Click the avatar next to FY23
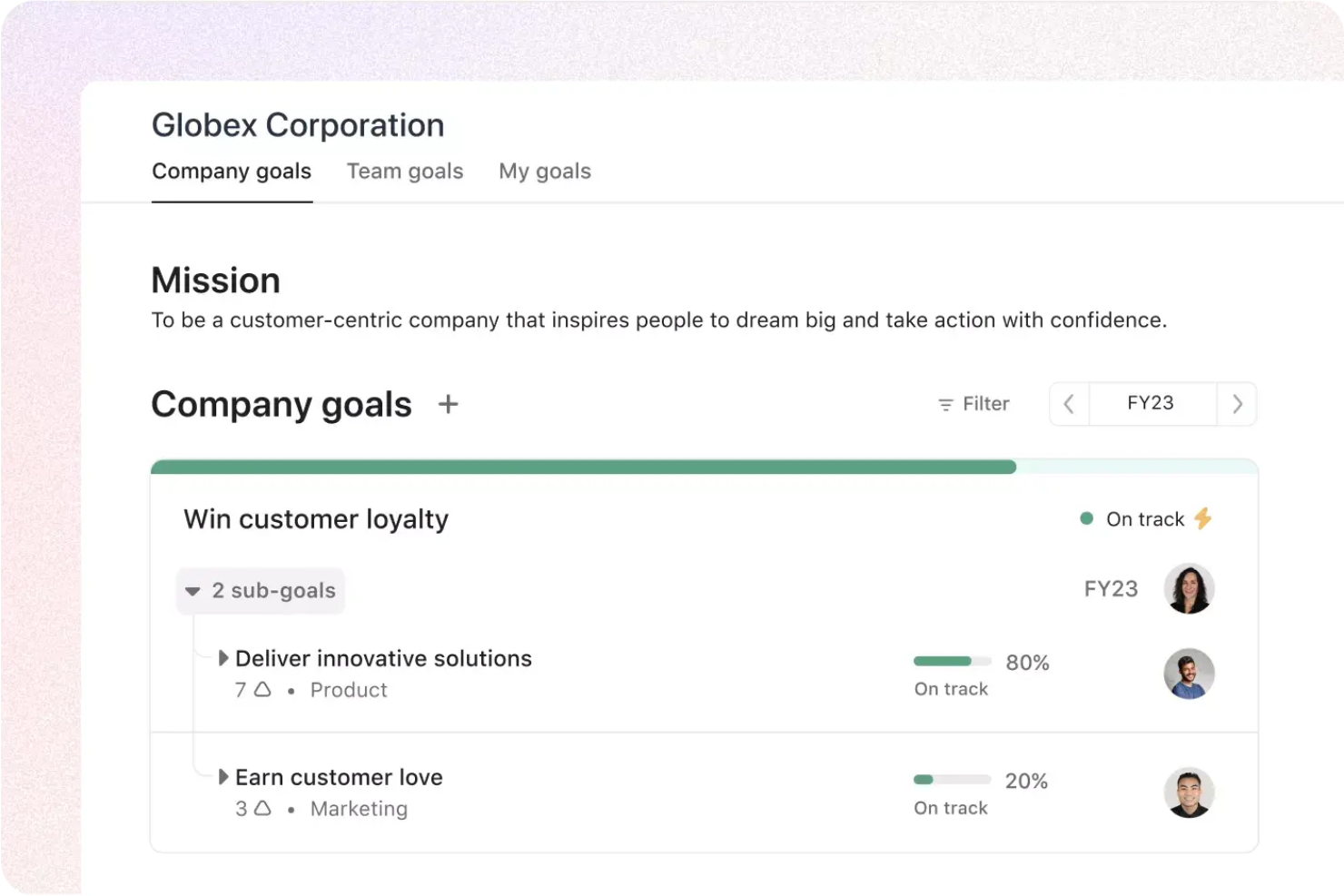 [x=1189, y=588]
